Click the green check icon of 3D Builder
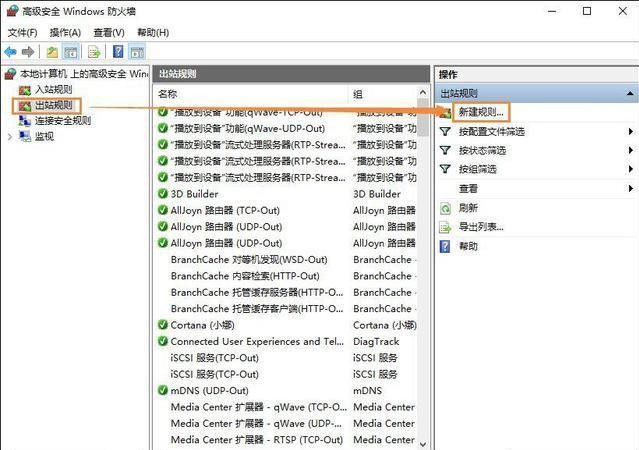Image resolution: width=639 pixels, height=450 pixels. coord(163,194)
